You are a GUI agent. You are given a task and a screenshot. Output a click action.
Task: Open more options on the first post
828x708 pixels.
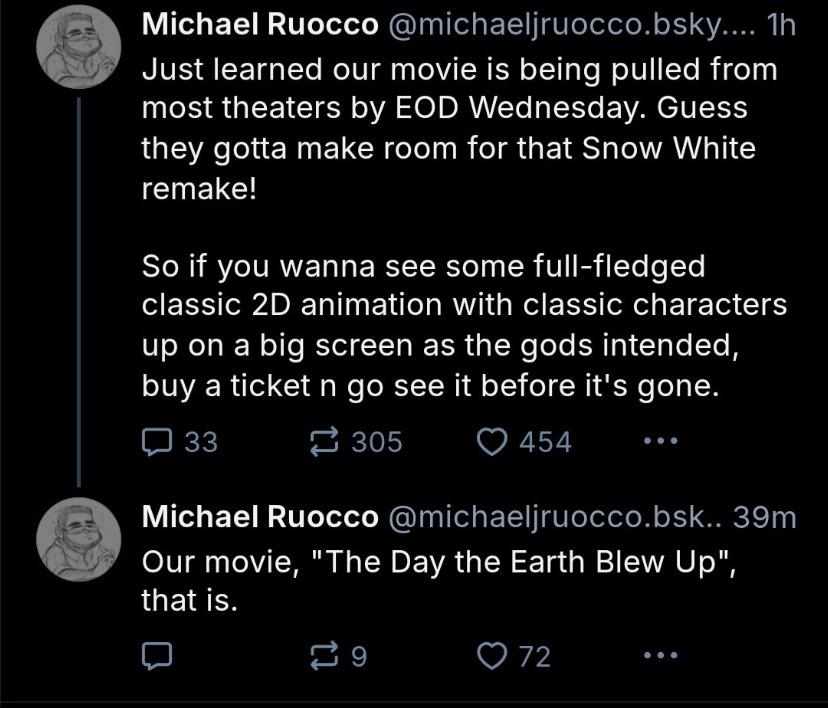(x=662, y=441)
